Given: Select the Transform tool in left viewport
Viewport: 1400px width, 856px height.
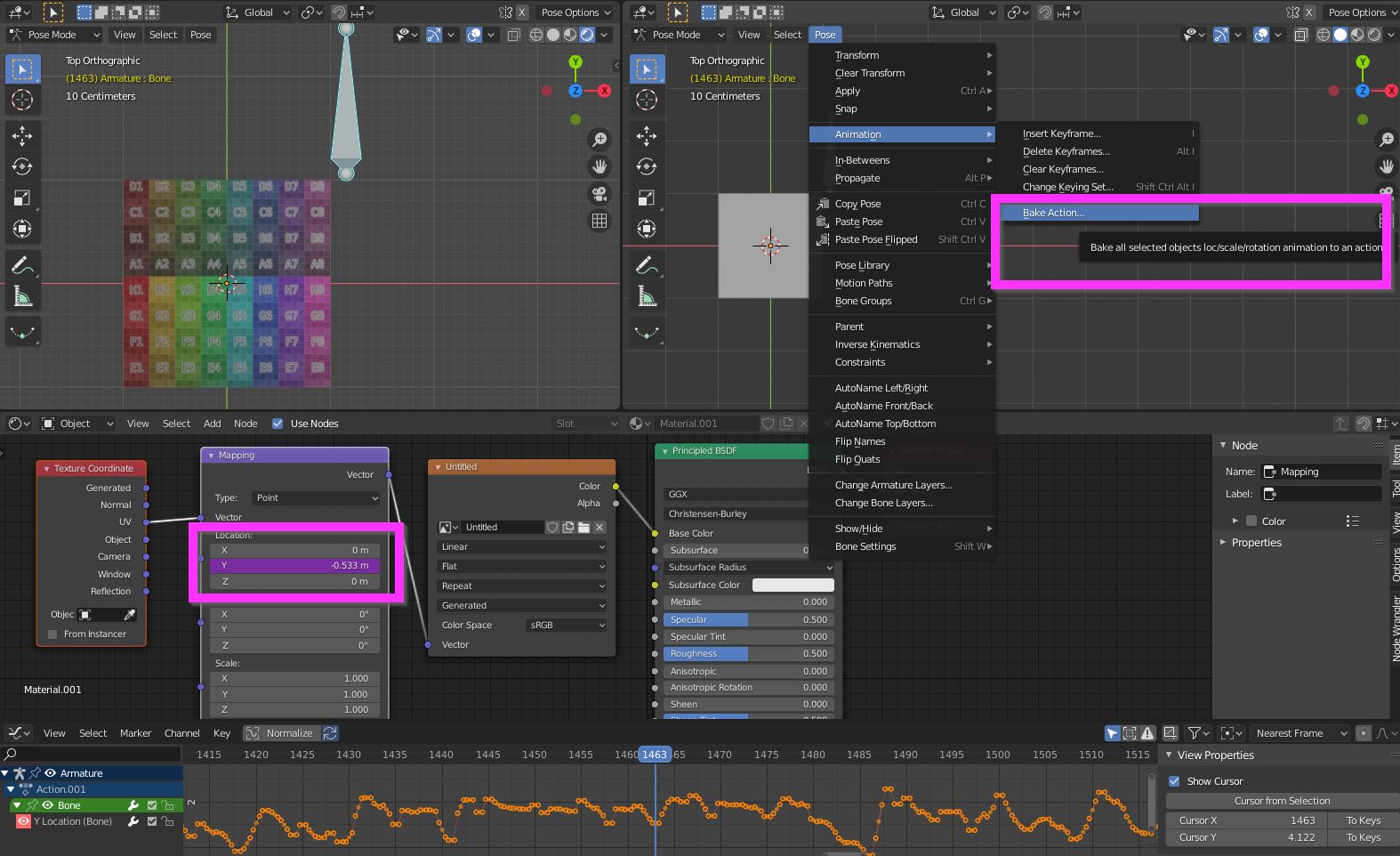Looking at the screenshot, I should [x=22, y=229].
